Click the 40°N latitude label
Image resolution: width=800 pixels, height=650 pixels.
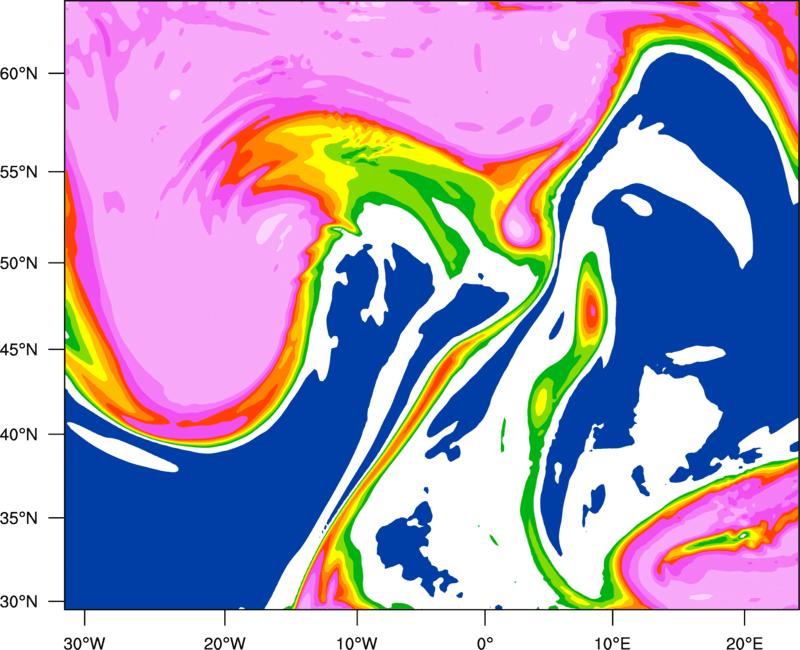click(19, 435)
